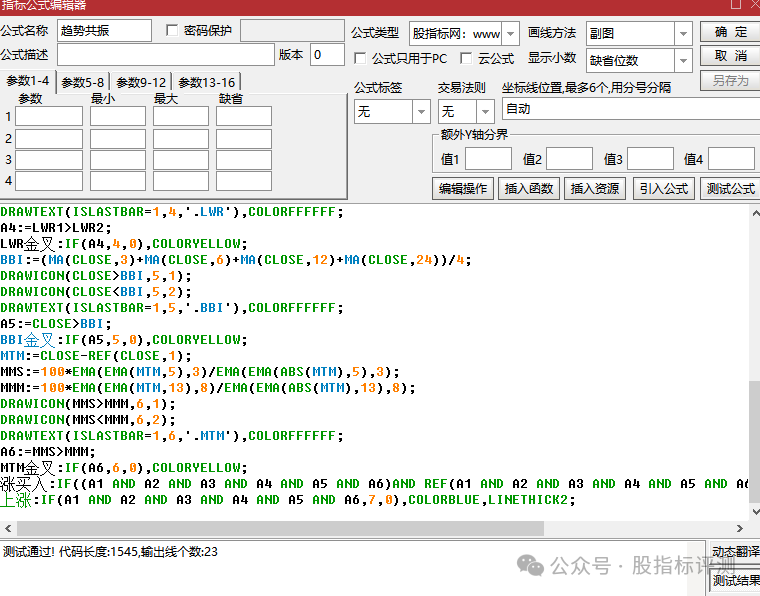The image size is (760, 596).
Task: Click the 测试公式 button
Action: 730,188
